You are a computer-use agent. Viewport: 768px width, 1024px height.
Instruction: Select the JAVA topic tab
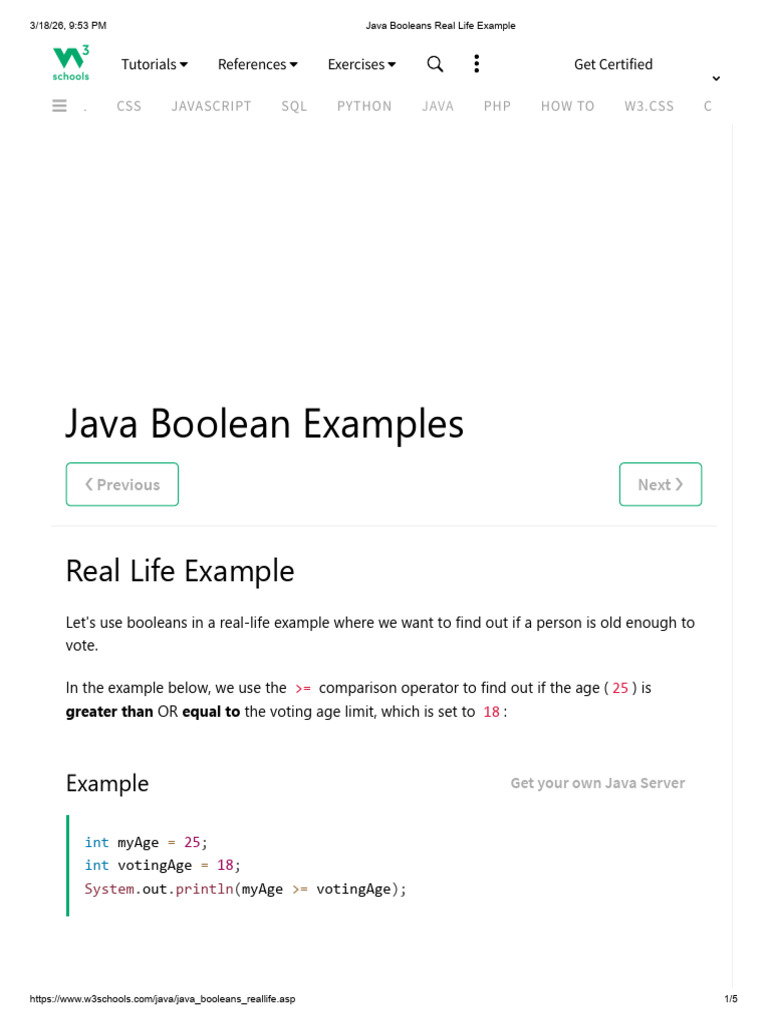tap(438, 106)
